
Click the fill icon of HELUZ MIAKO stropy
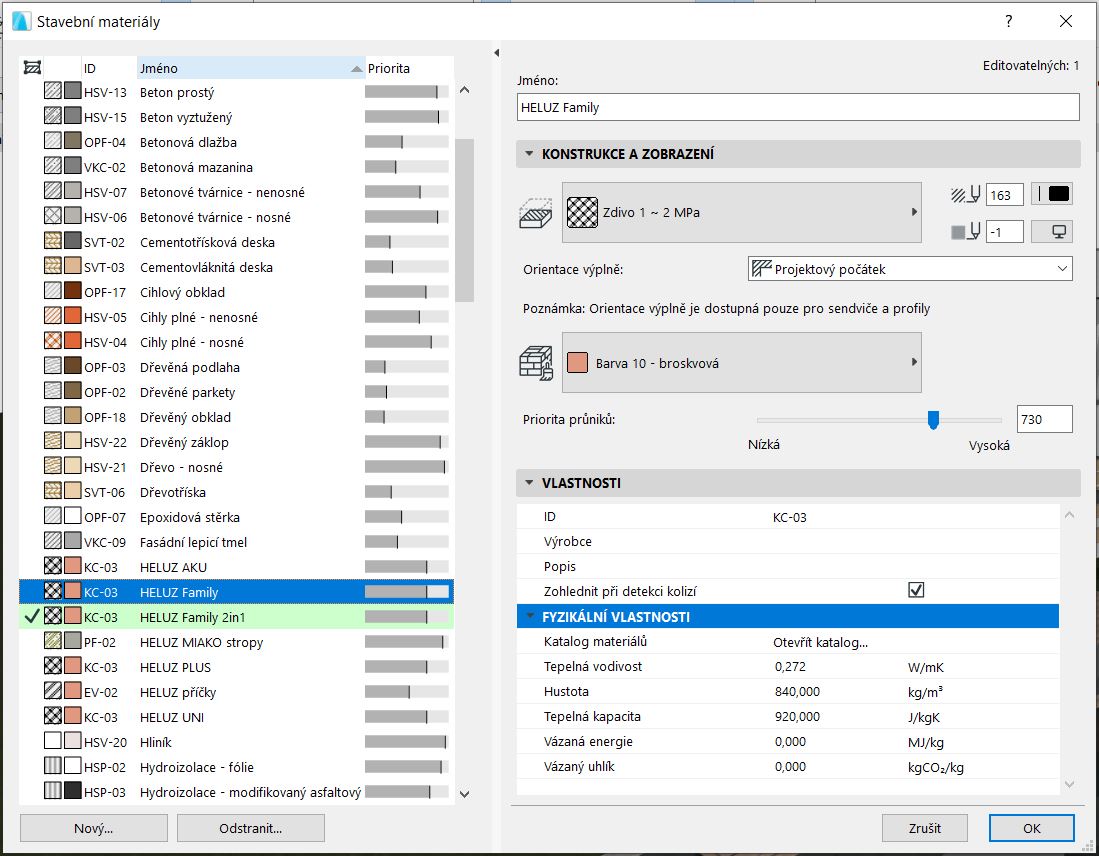click(53, 642)
